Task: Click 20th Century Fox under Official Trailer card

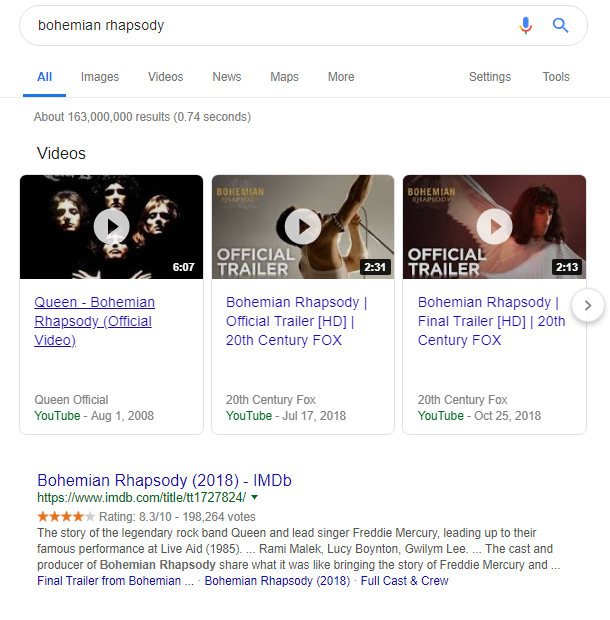Action: [271, 400]
